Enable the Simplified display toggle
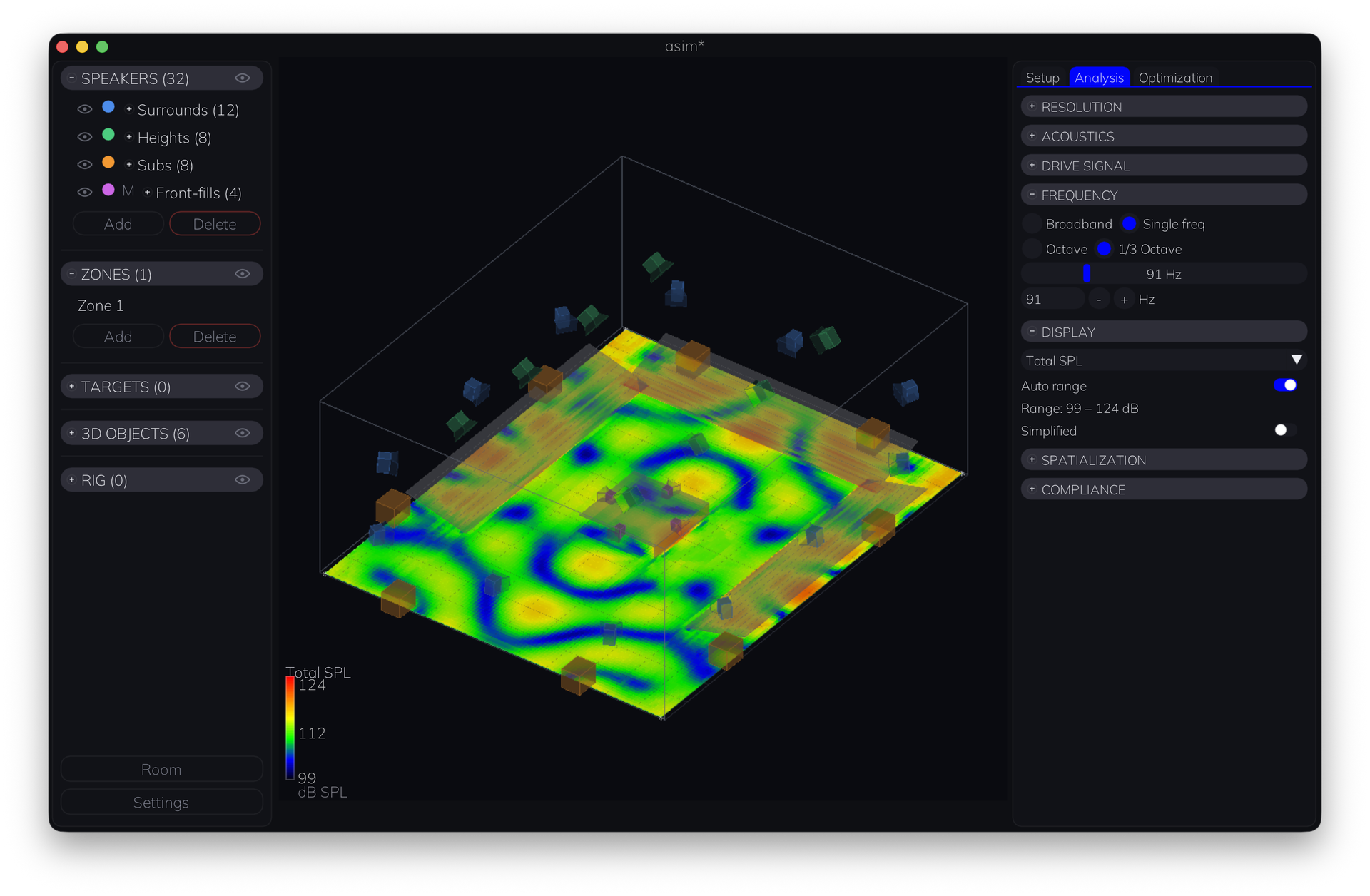Viewport: 1370px width, 896px height. [1285, 430]
